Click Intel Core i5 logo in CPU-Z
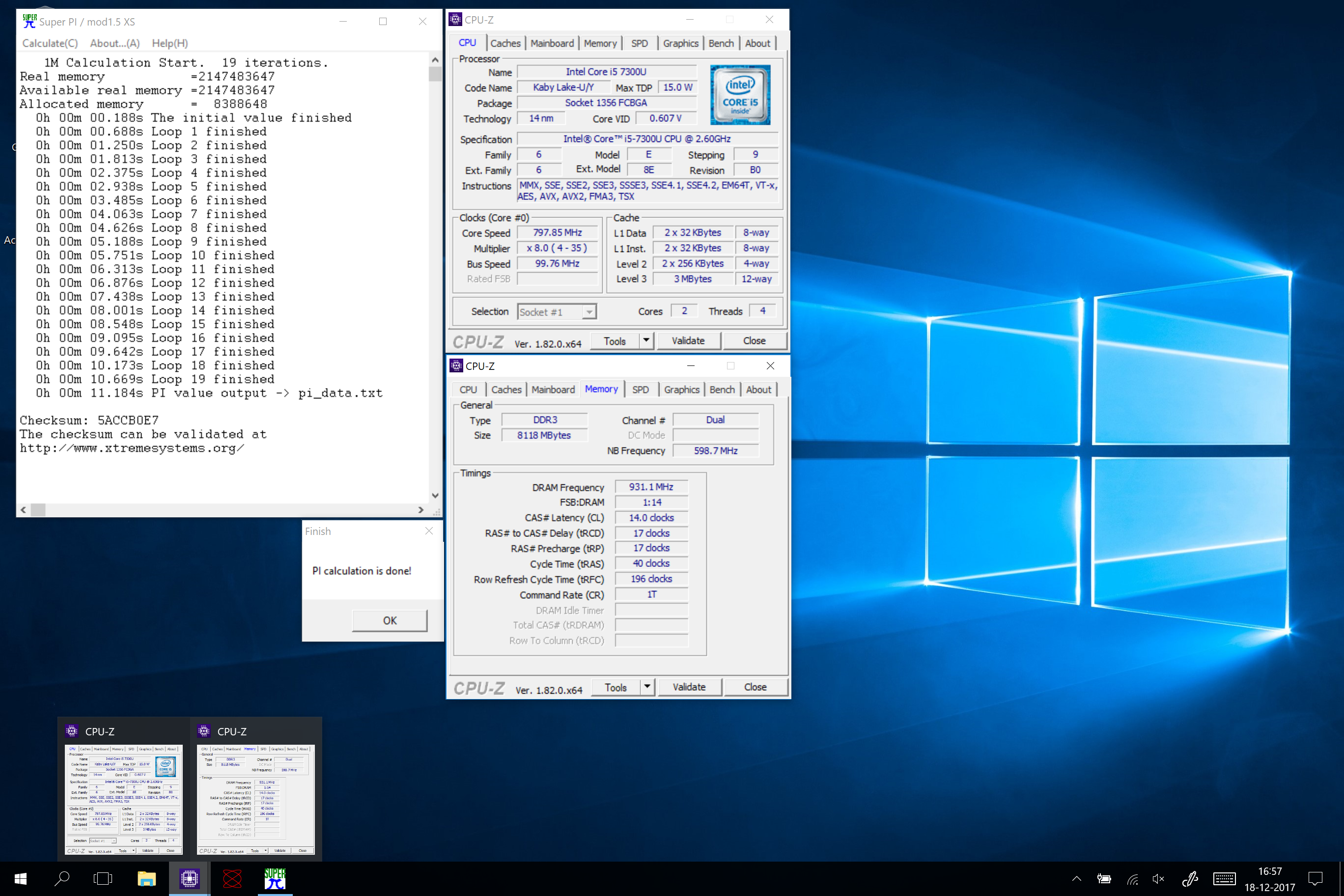Viewport: 1344px width, 896px height. 740,95
